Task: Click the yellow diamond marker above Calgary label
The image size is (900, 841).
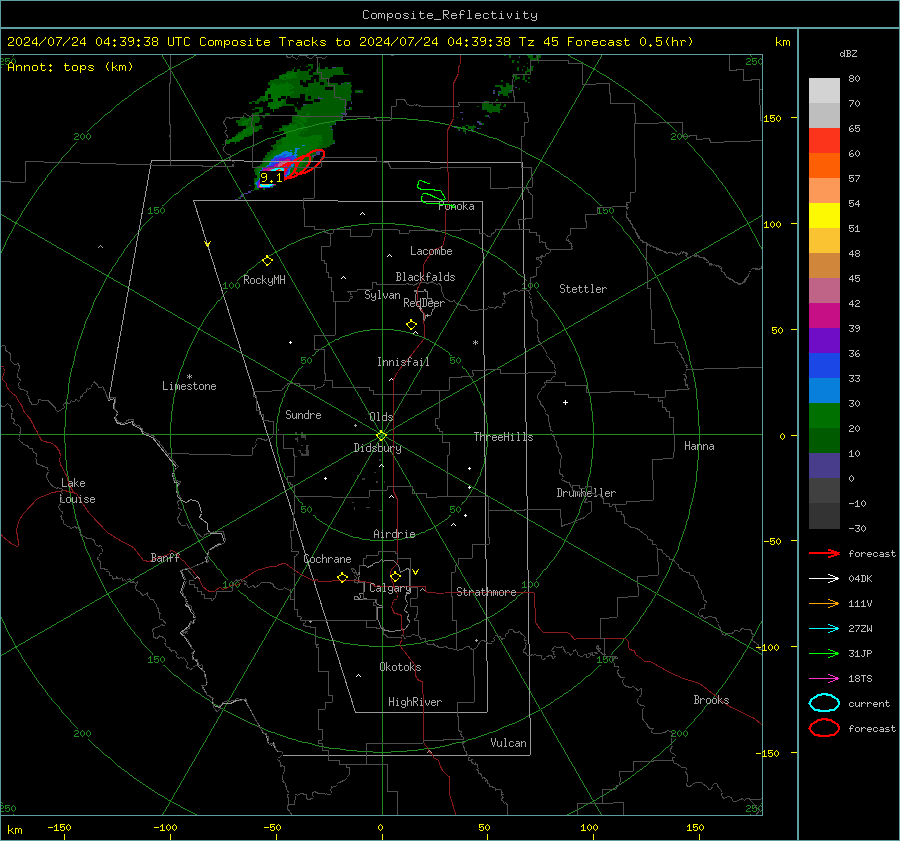Action: (x=395, y=576)
